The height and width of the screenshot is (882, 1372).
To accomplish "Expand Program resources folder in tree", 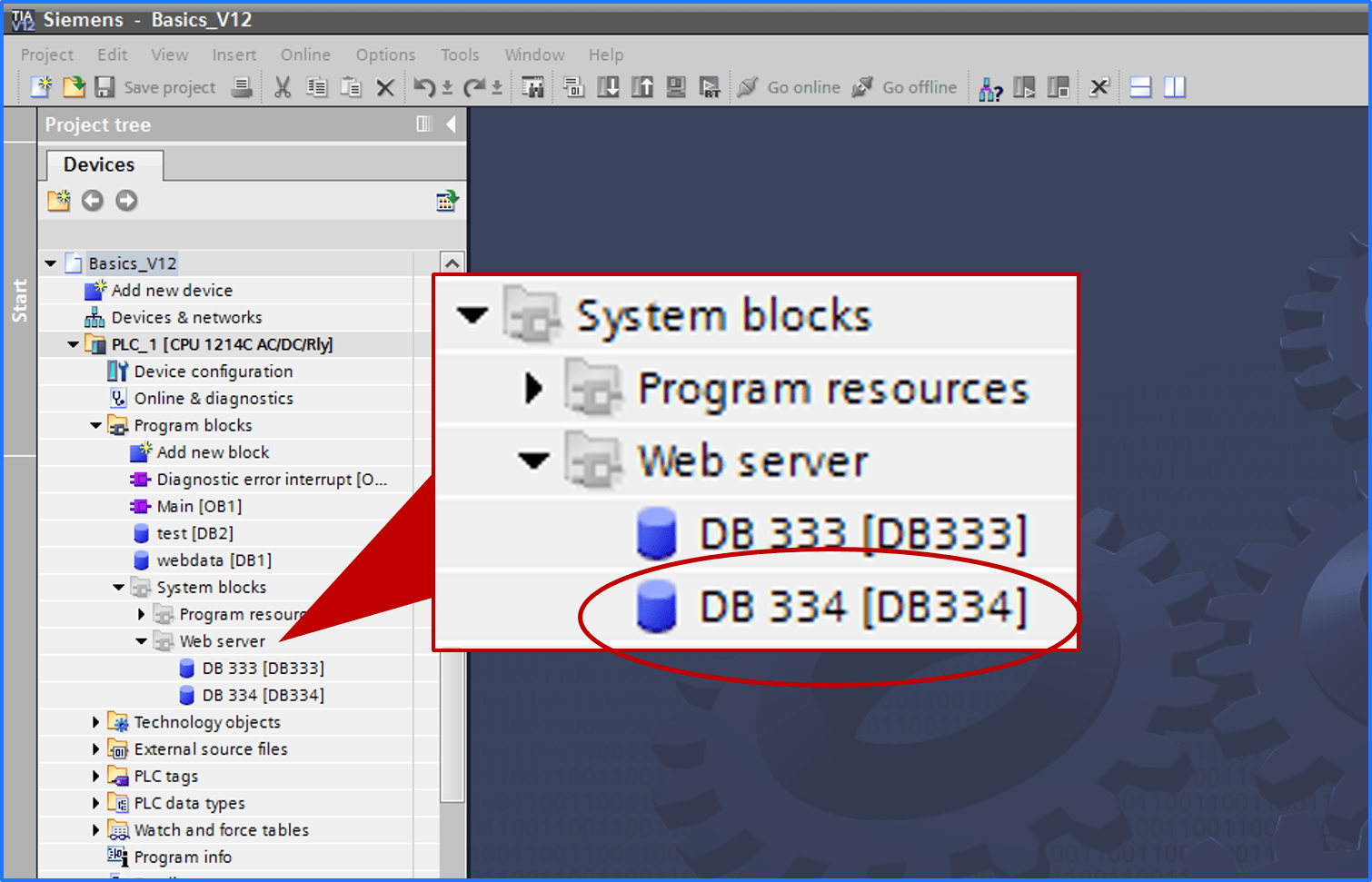I will (141, 614).
